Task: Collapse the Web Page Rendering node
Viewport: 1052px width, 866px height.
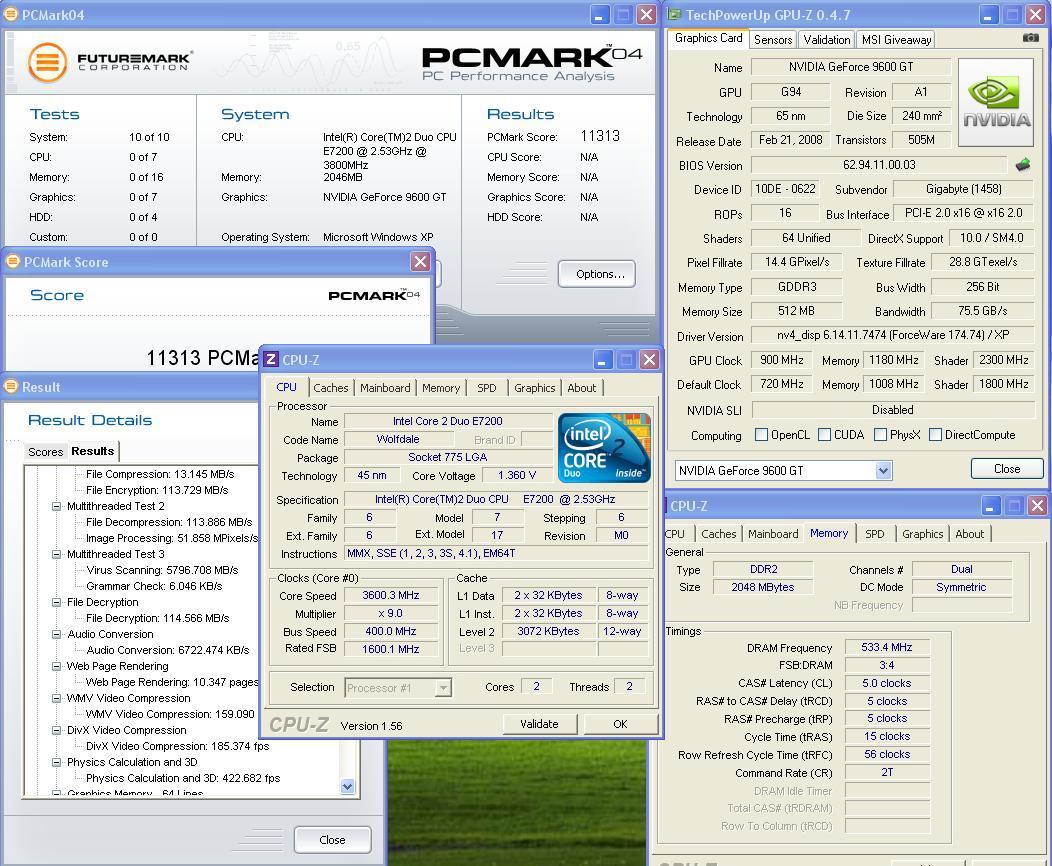Action: click(x=57, y=666)
